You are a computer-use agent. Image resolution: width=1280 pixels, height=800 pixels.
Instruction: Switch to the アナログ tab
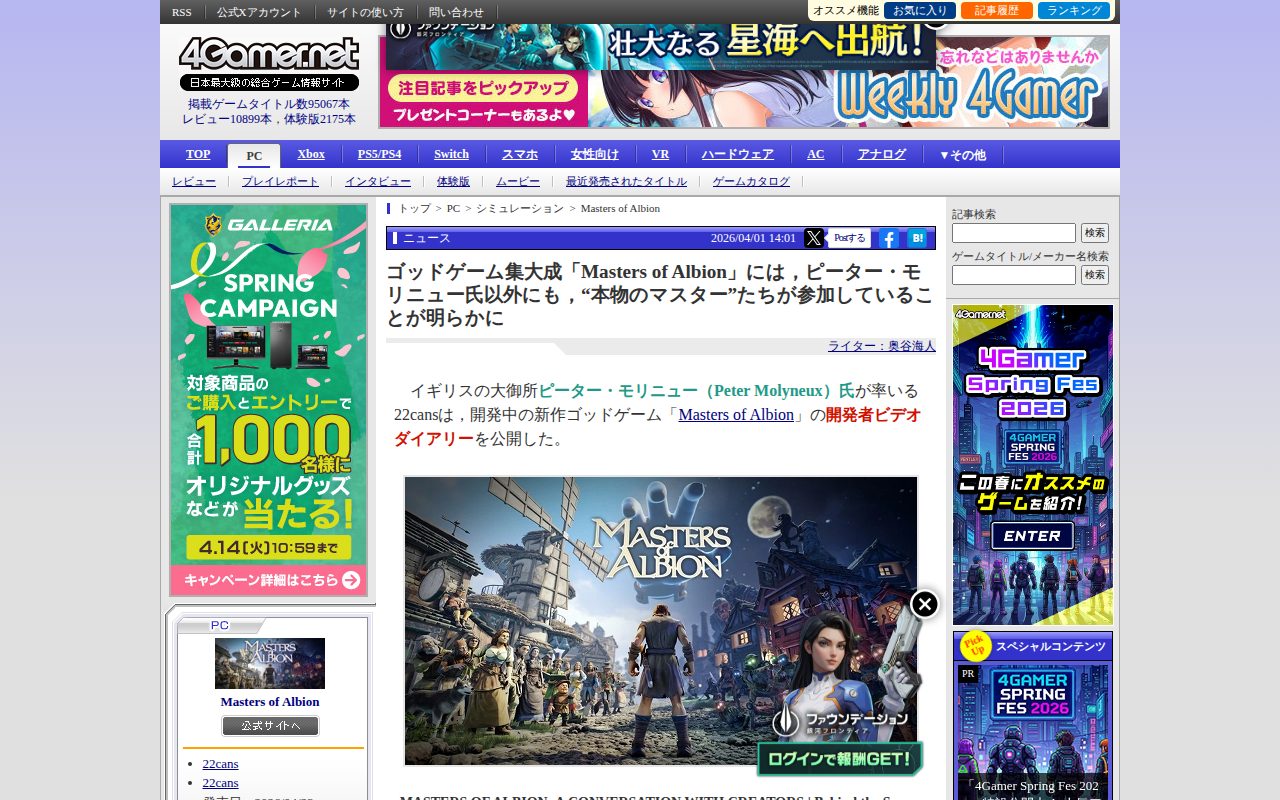[881, 154]
